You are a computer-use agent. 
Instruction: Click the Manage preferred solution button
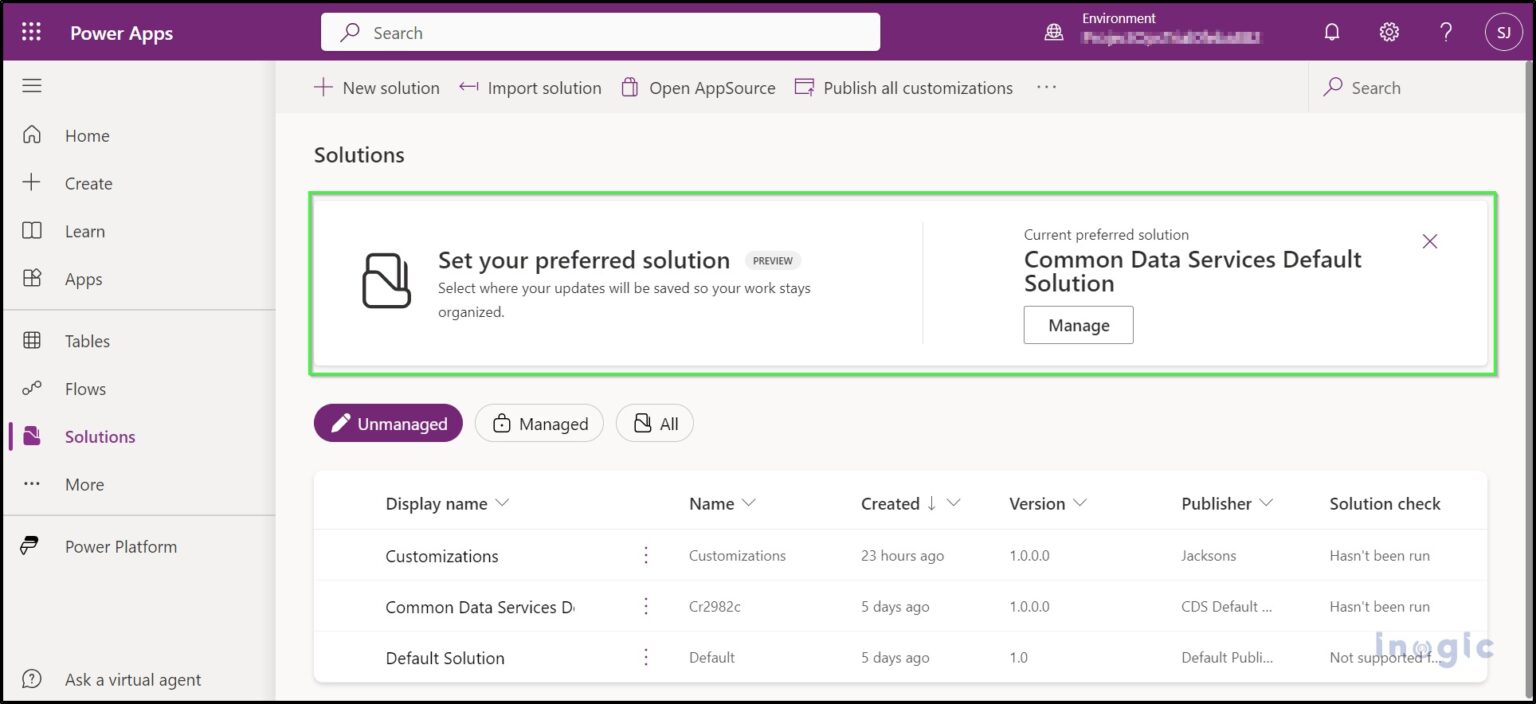pyautogui.click(x=1078, y=325)
